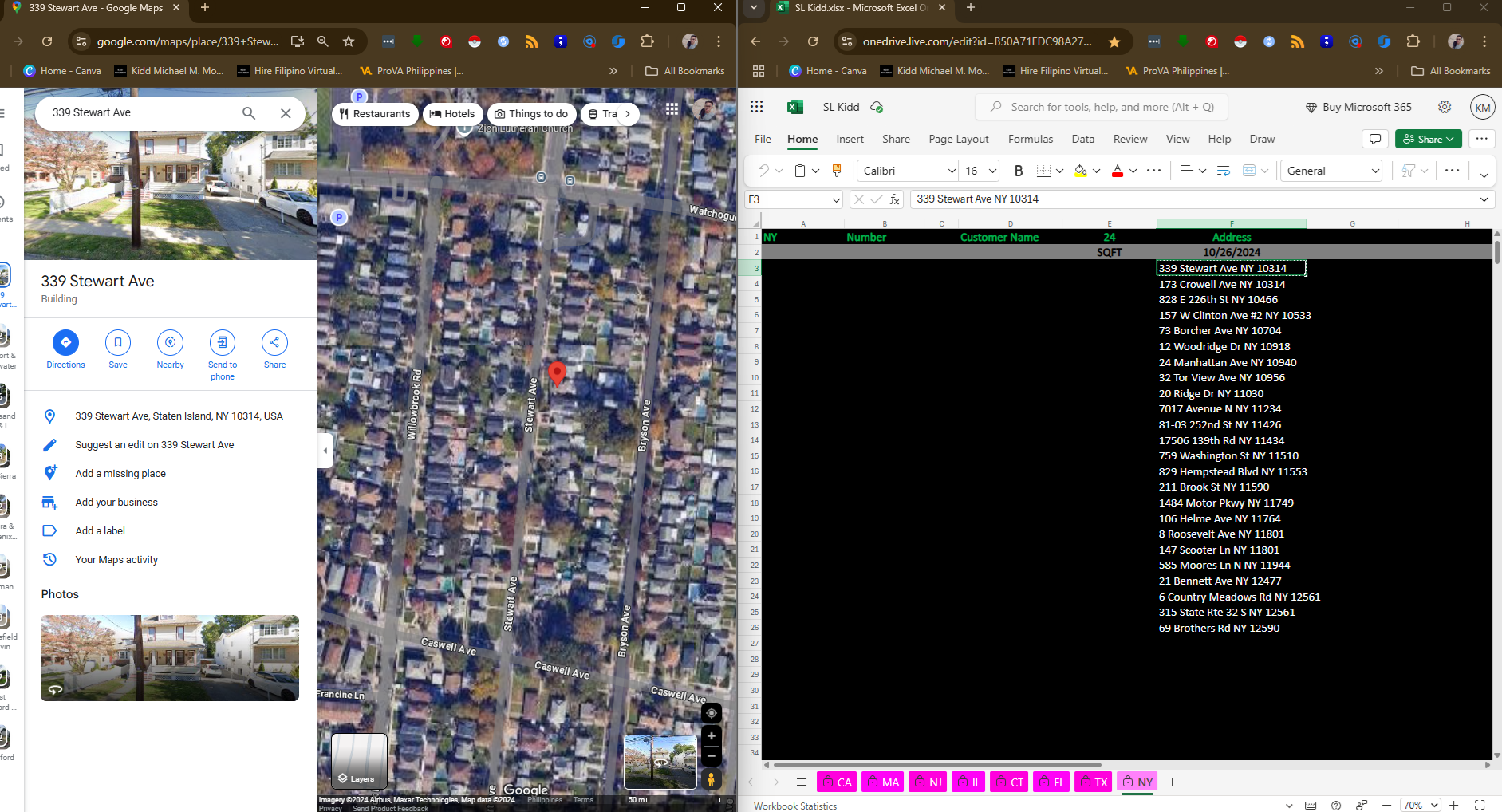This screenshot has height=812, width=1502.
Task: Open font color dropdown arrow
Action: 1133,171
